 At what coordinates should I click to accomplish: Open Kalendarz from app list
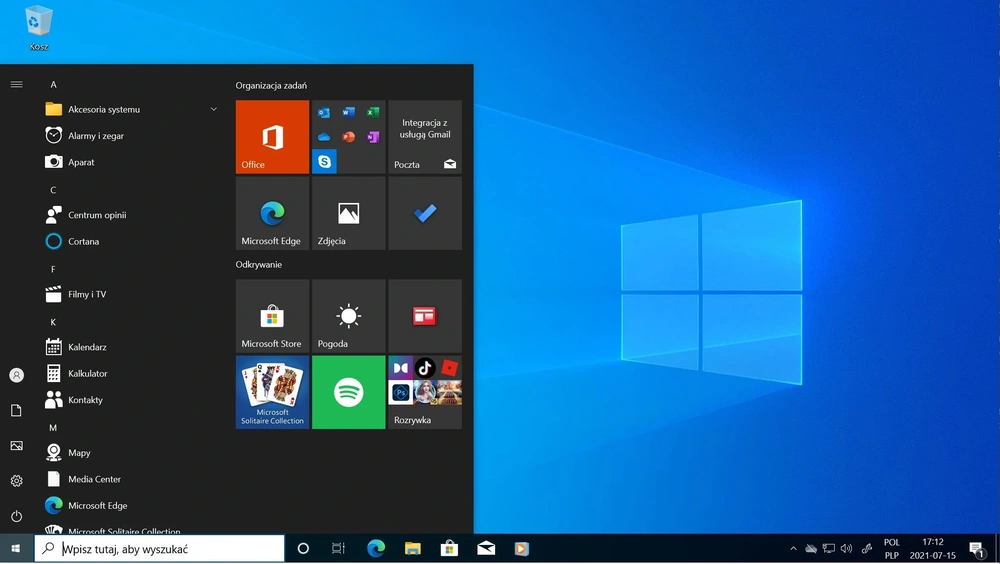(132, 347)
